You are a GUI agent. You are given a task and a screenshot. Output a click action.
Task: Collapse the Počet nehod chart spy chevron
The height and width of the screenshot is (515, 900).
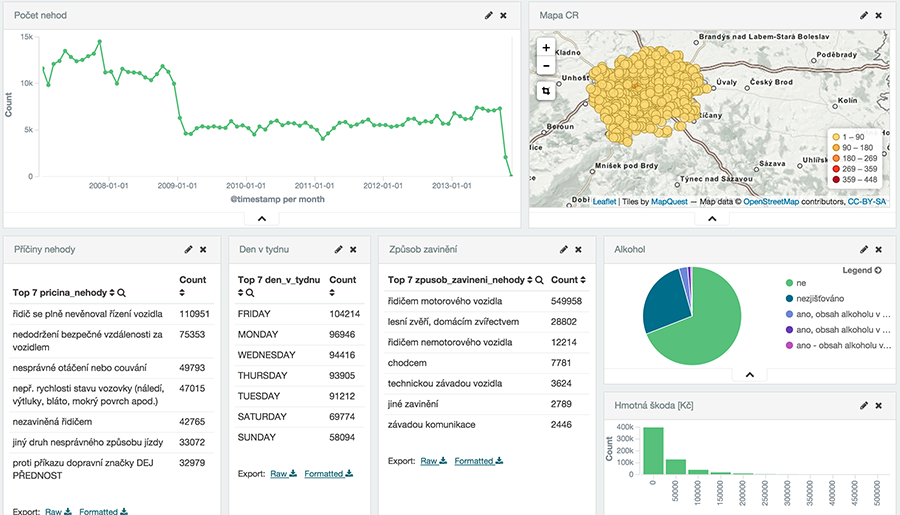click(262, 219)
